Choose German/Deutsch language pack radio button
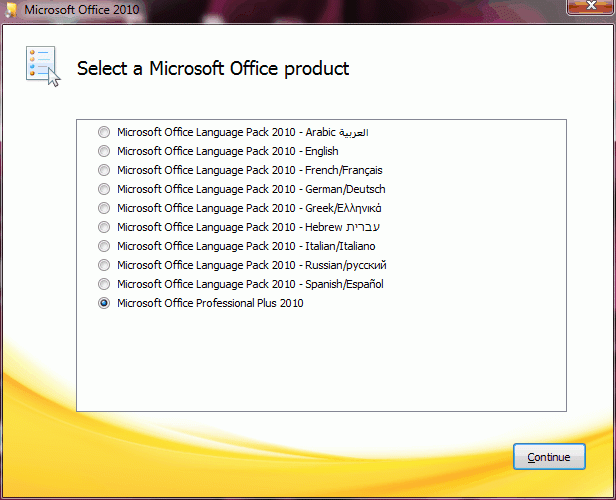616x500 pixels. coord(104,189)
